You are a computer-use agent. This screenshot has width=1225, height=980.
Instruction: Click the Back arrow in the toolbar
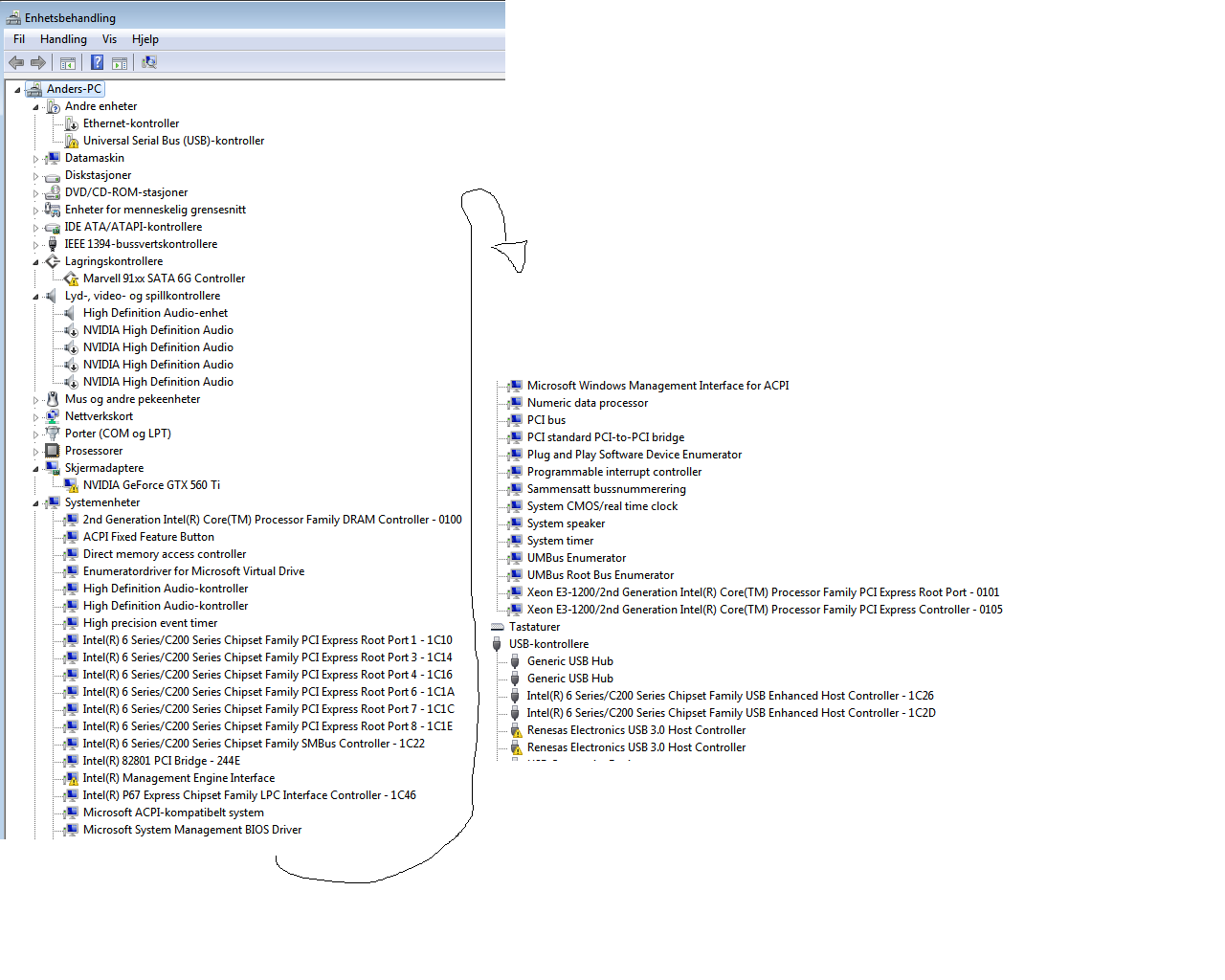tap(16, 63)
